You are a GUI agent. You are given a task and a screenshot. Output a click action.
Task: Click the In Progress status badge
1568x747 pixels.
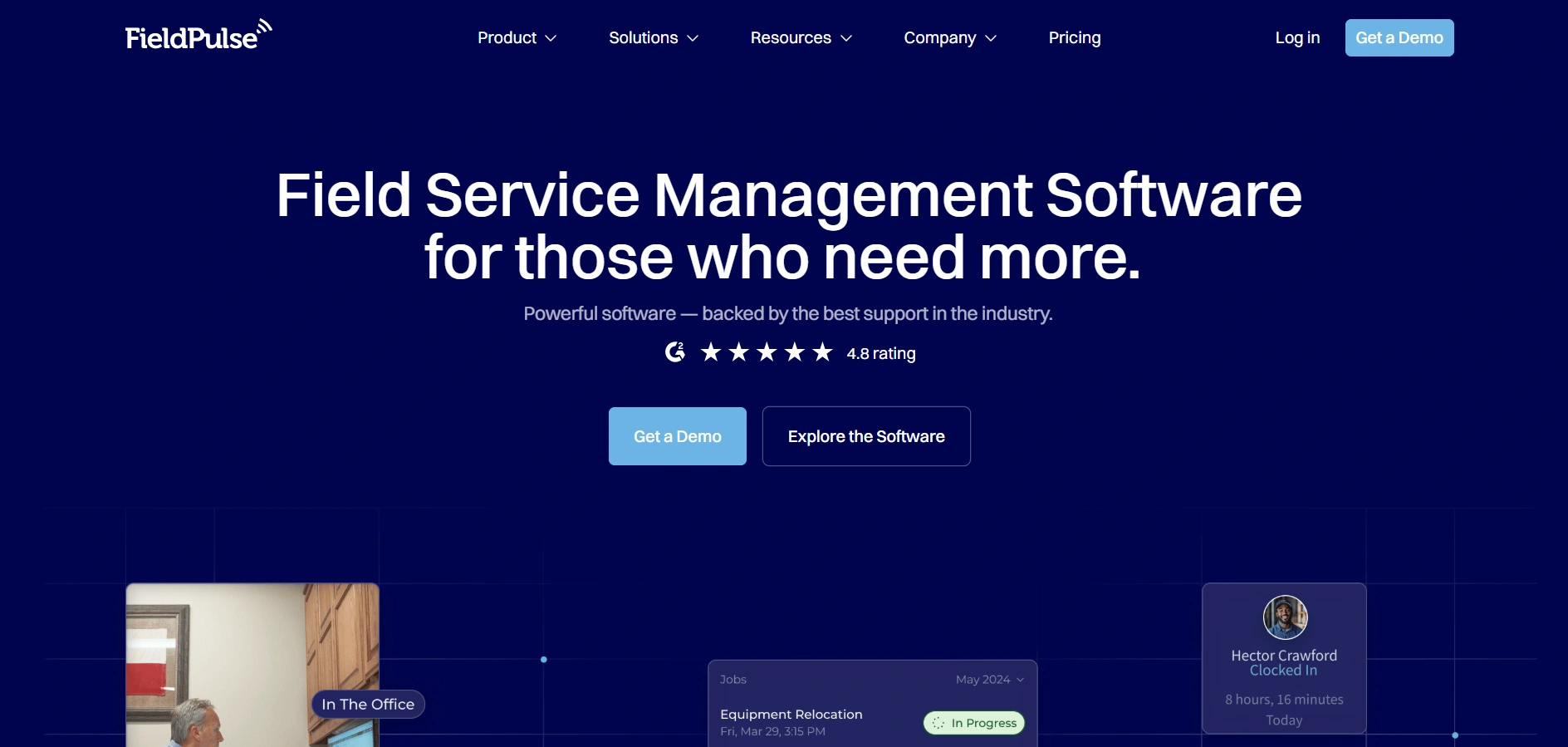click(x=974, y=723)
